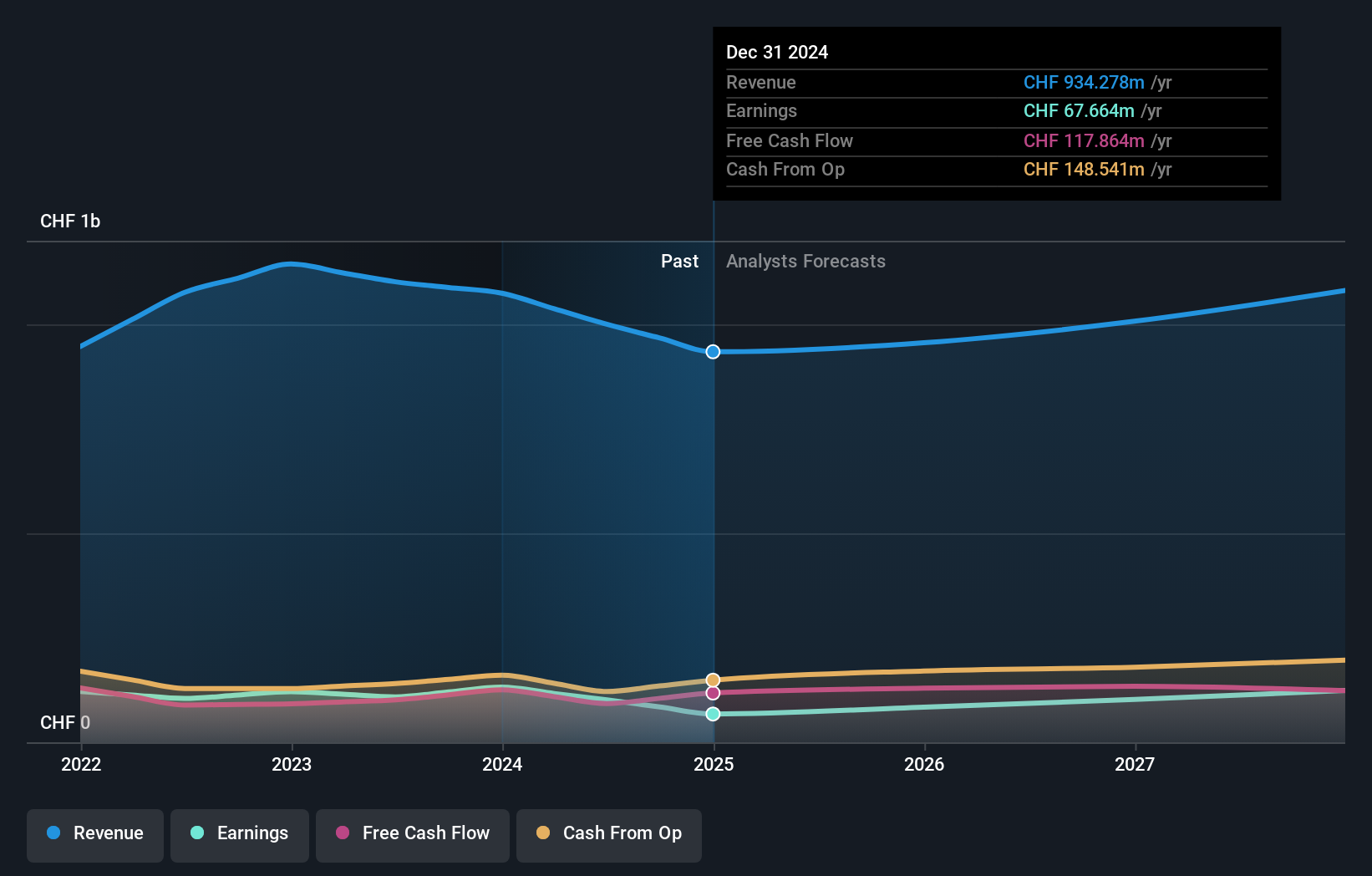Click the CHF 117.864m free cash flow value
Image resolution: width=1372 pixels, height=876 pixels.
pyautogui.click(x=1084, y=140)
